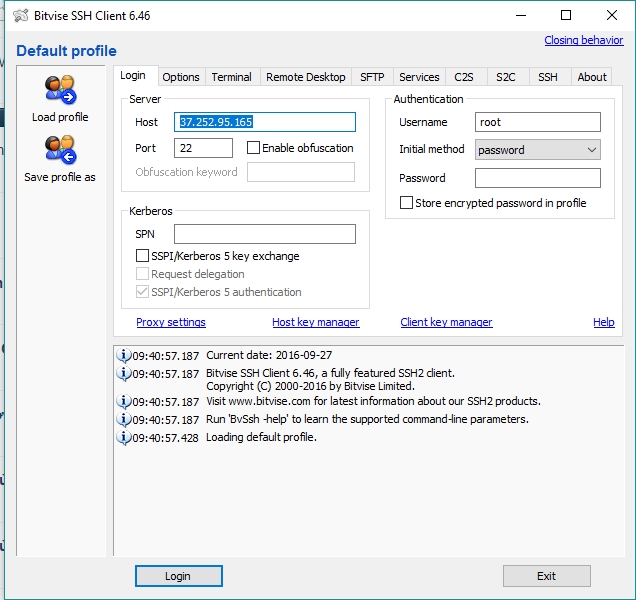Switch to the Terminal tab
This screenshot has width=636, height=600.
point(231,77)
